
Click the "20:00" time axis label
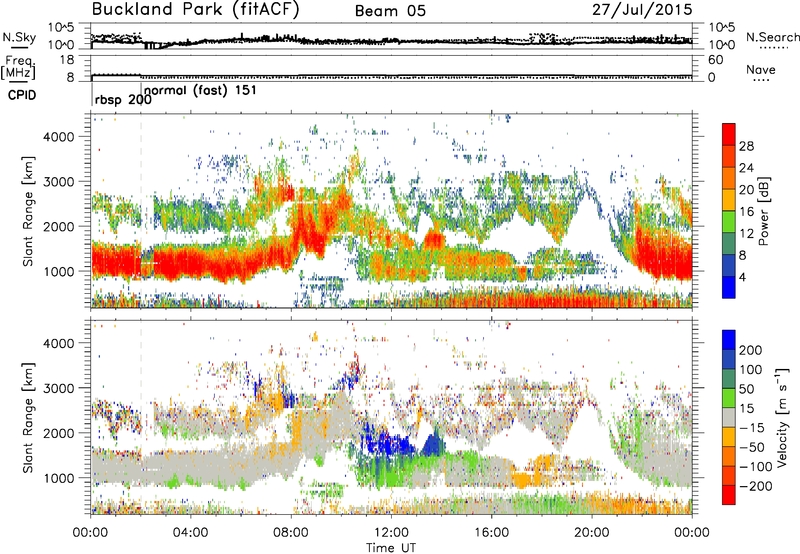592,533
